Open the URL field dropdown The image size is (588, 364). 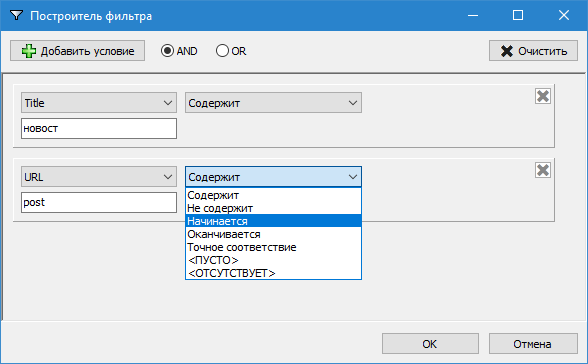pos(99,177)
